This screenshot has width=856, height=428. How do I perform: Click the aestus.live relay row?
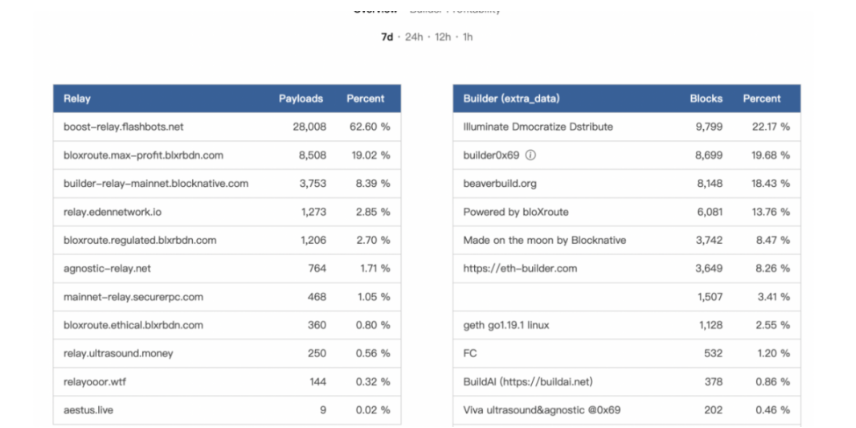pyautogui.click(x=227, y=410)
